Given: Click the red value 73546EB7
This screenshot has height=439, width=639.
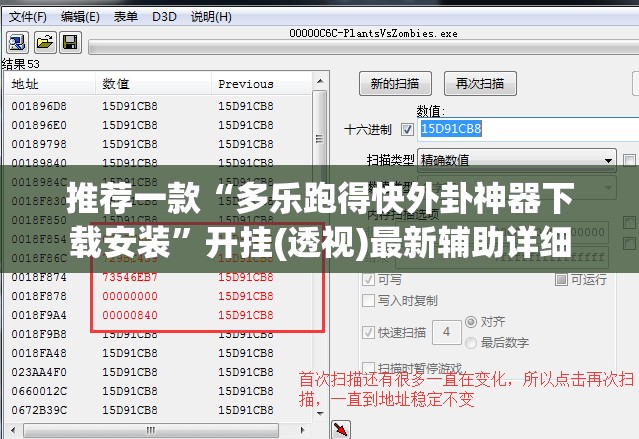Looking at the screenshot, I should pos(130,277).
